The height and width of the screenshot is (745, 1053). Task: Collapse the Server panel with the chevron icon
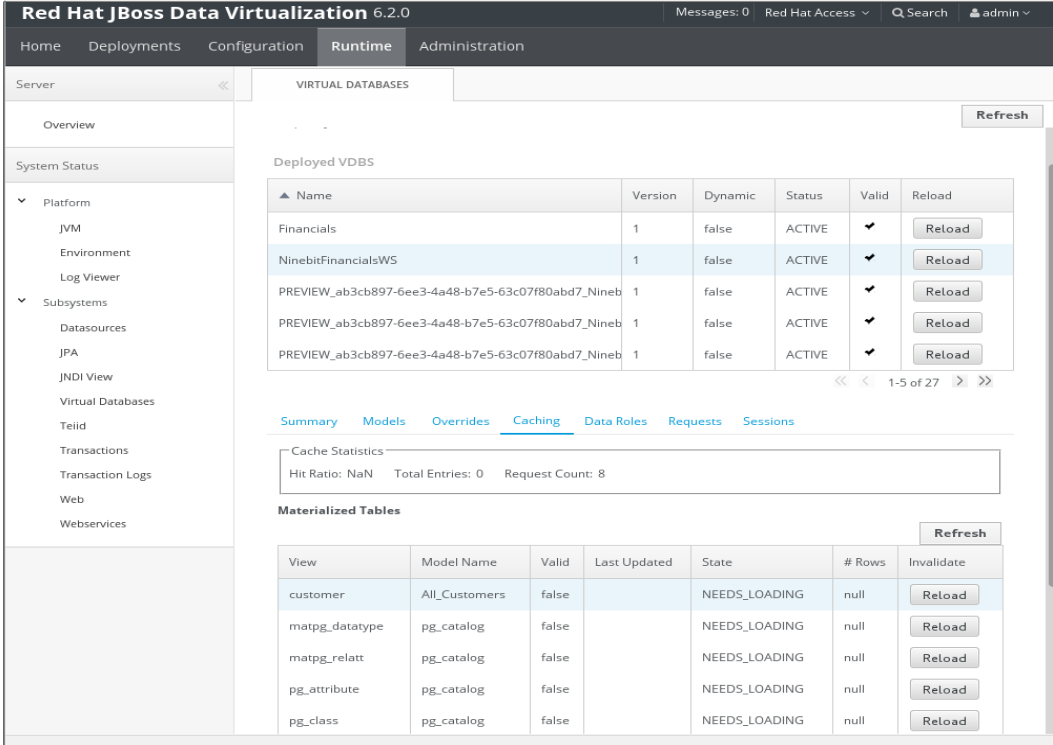pos(221,85)
